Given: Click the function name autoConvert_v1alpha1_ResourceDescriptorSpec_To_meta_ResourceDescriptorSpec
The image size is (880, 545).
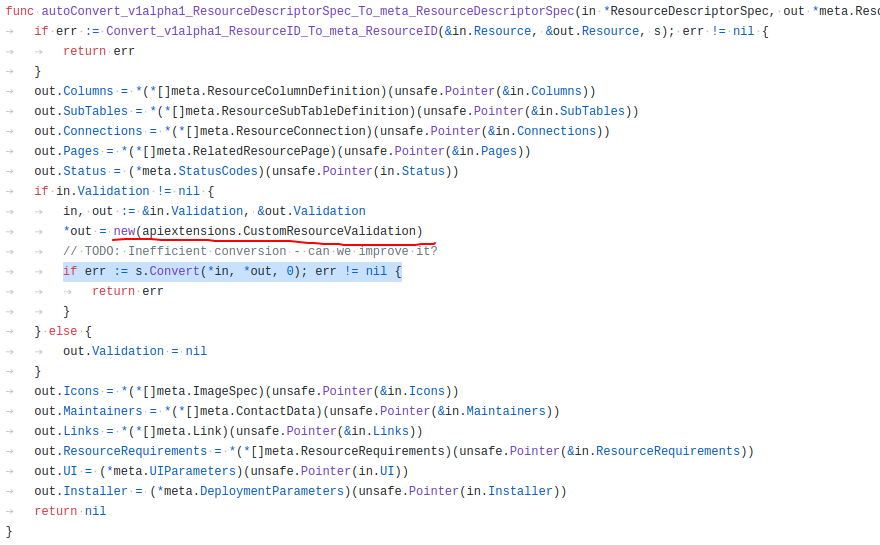Looking at the screenshot, I should 308,11.
